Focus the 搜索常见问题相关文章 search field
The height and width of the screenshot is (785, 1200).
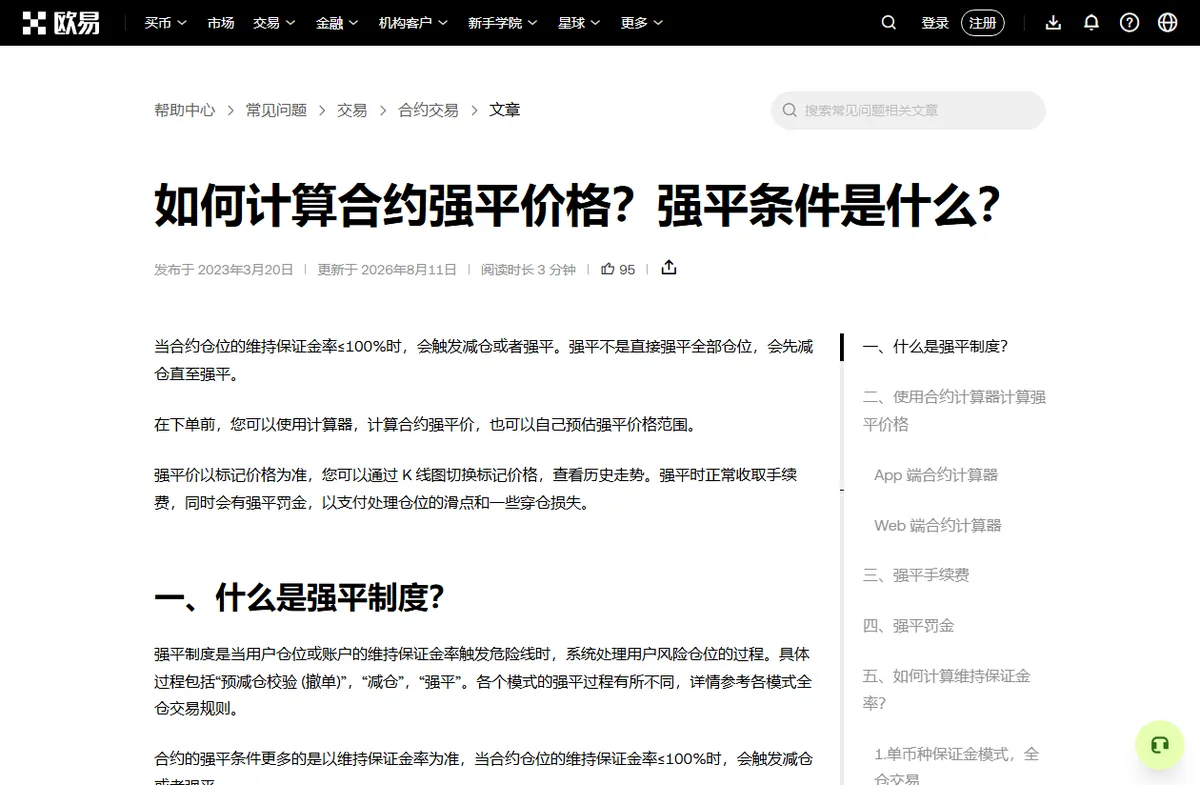point(908,110)
